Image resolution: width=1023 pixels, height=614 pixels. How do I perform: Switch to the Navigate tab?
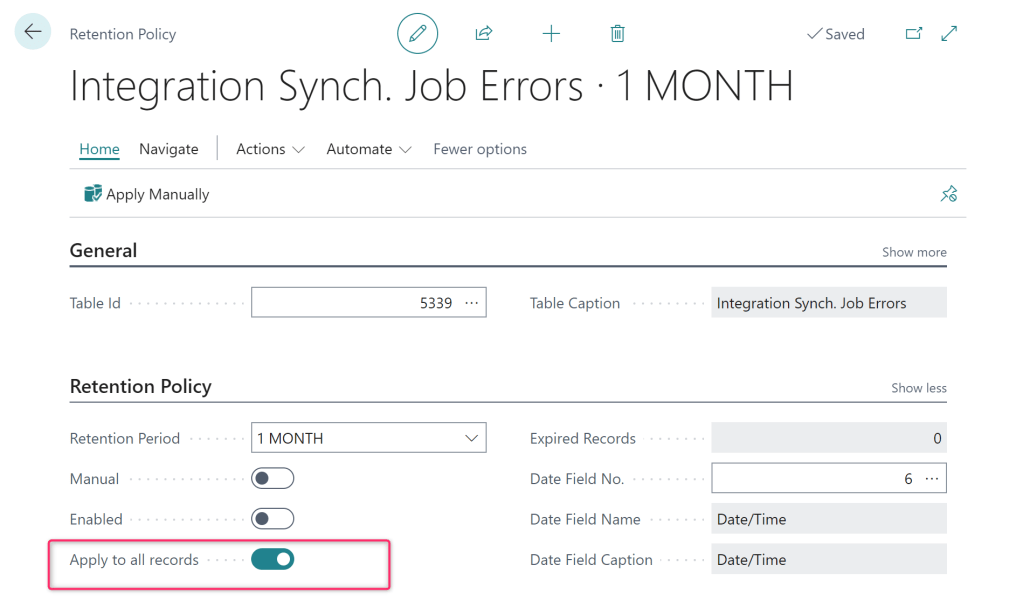[168, 149]
